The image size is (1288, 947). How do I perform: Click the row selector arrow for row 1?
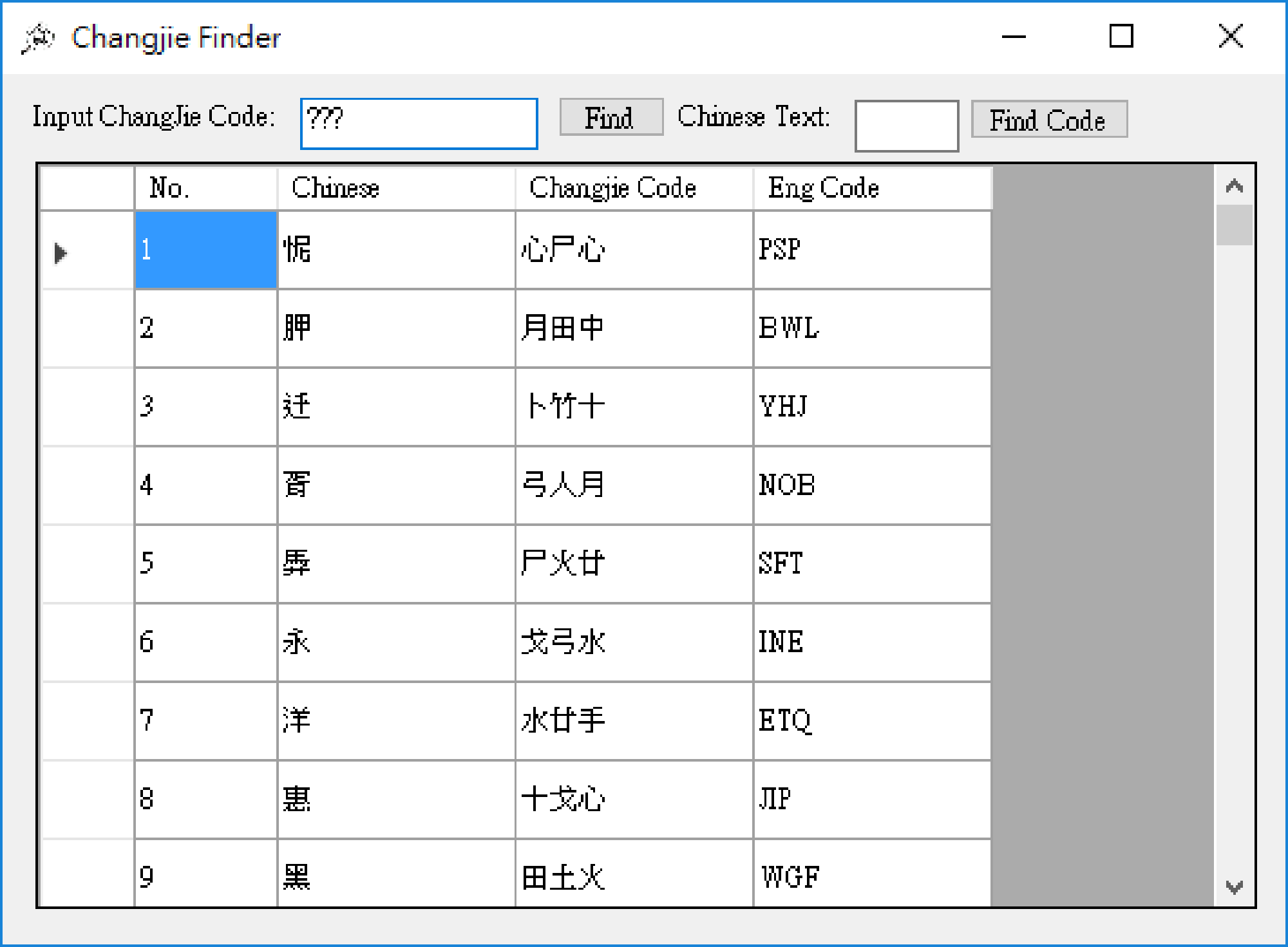(x=61, y=252)
